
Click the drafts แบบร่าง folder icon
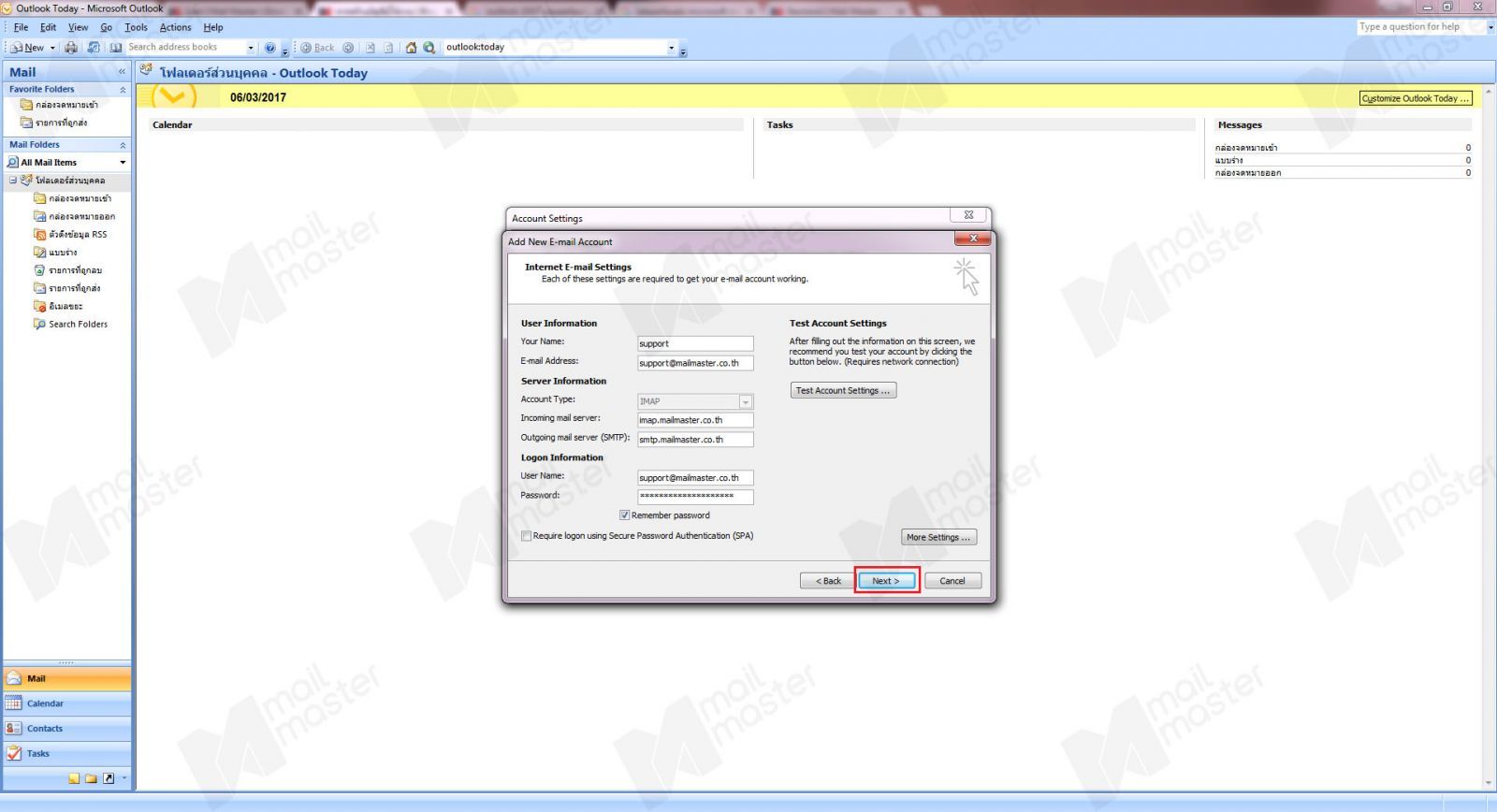point(39,253)
